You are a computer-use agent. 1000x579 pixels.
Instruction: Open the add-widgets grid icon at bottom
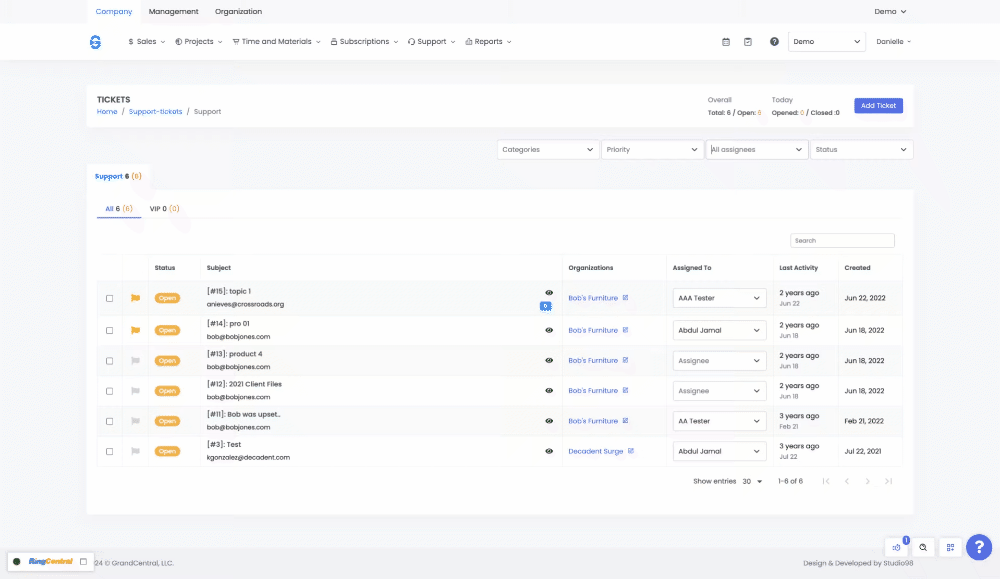(x=950, y=547)
